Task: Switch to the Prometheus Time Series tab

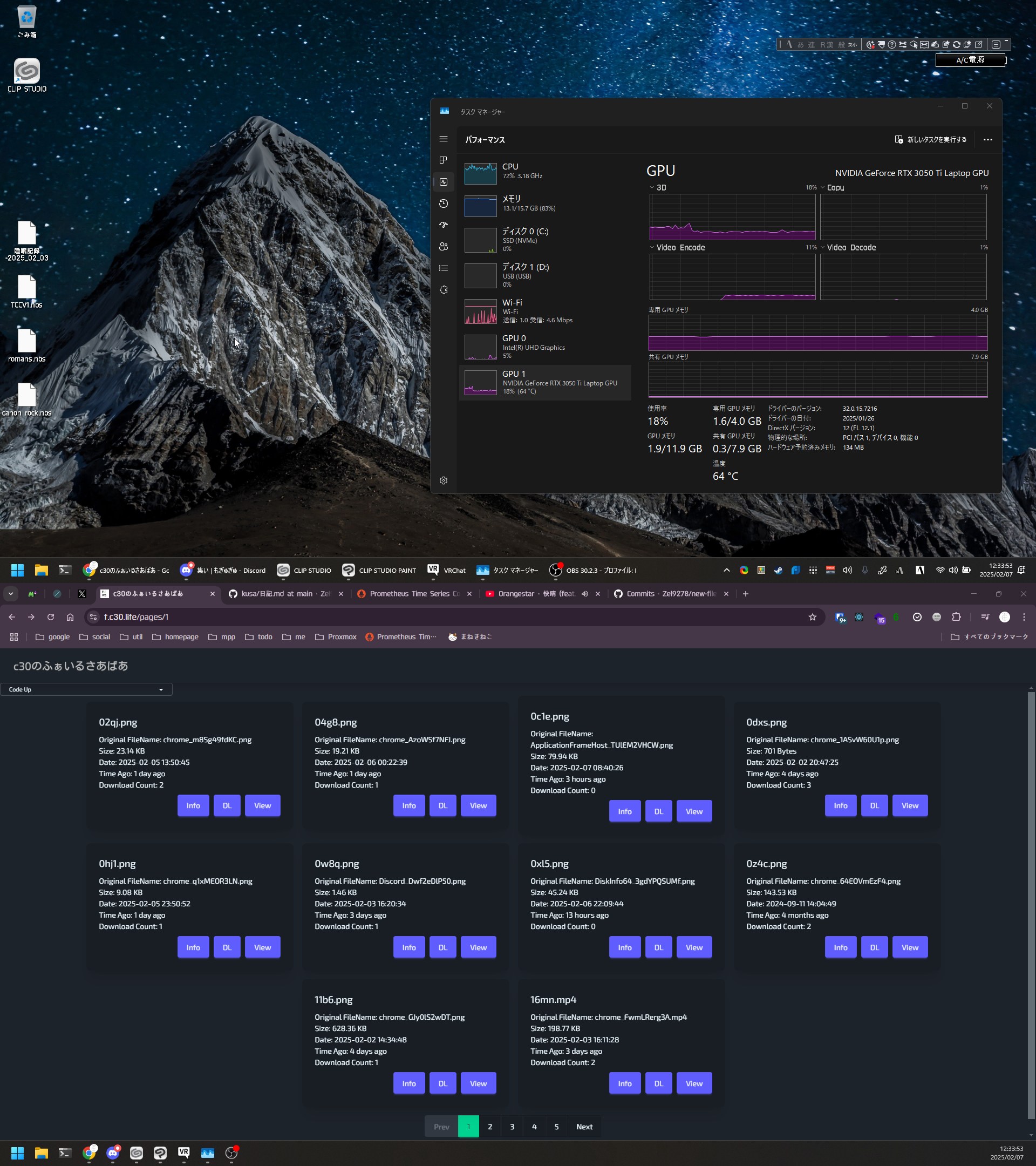Action: [411, 594]
